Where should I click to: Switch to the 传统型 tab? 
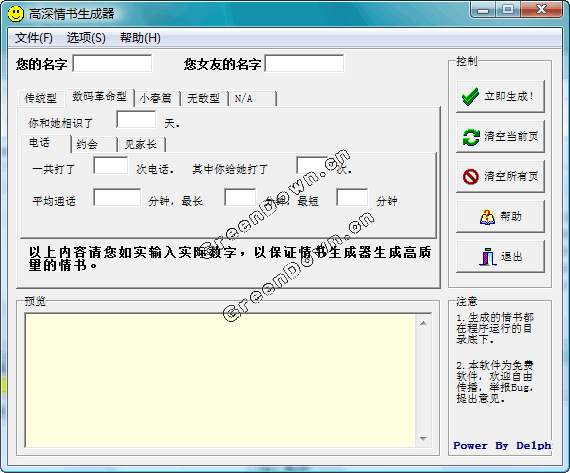[40, 98]
